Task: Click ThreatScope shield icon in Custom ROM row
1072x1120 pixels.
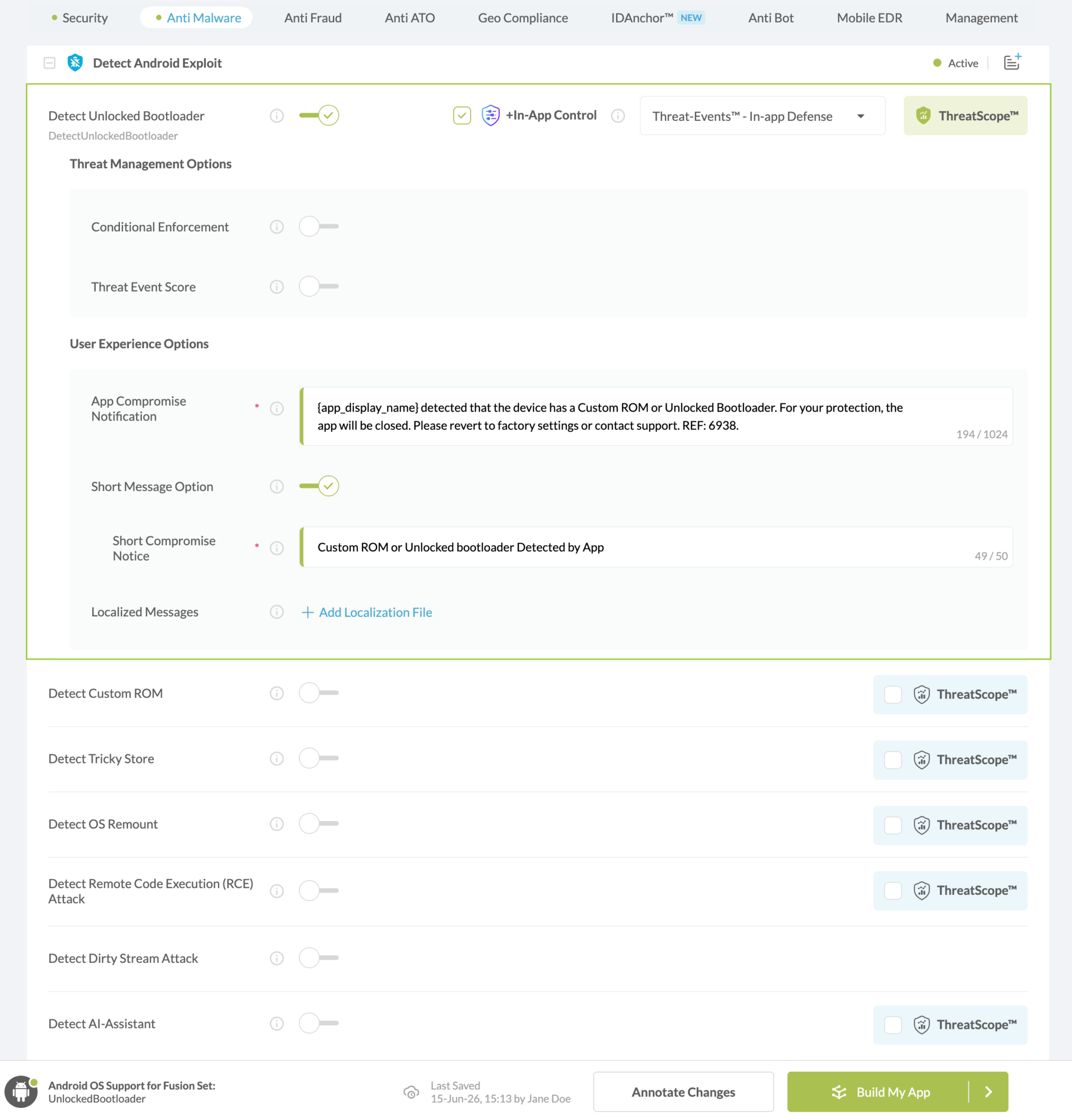Action: (x=921, y=694)
